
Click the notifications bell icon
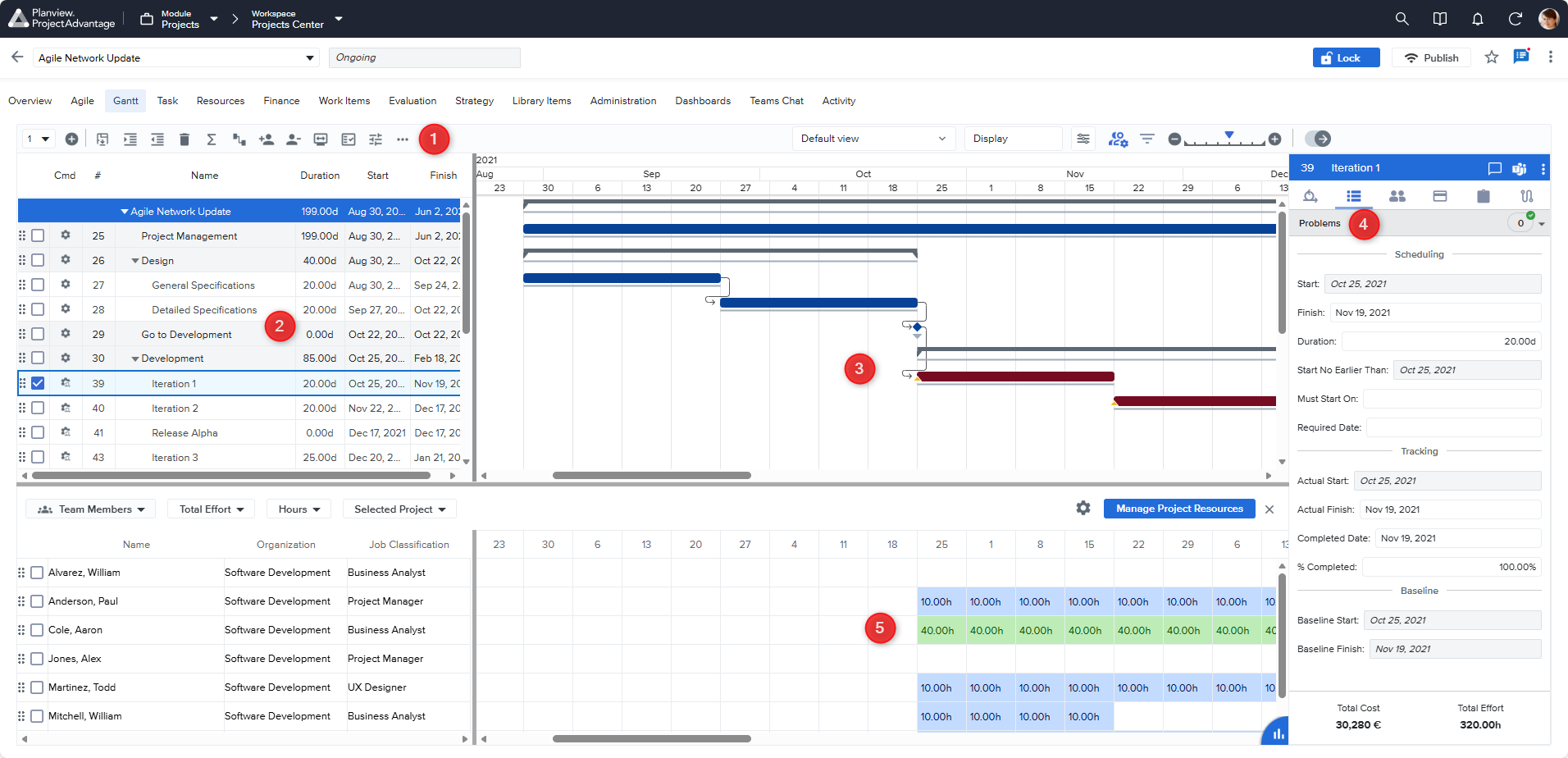tap(1477, 19)
